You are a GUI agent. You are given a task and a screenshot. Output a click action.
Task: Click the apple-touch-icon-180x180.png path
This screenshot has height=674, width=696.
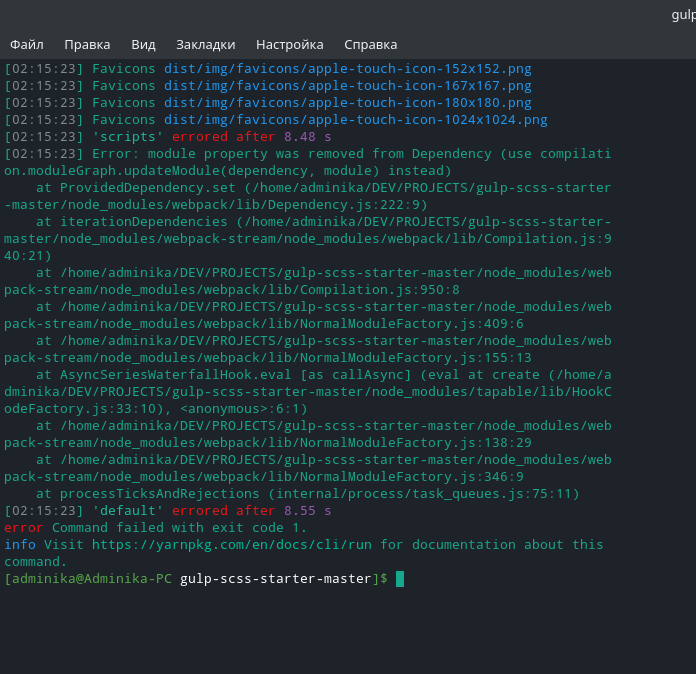click(x=348, y=103)
